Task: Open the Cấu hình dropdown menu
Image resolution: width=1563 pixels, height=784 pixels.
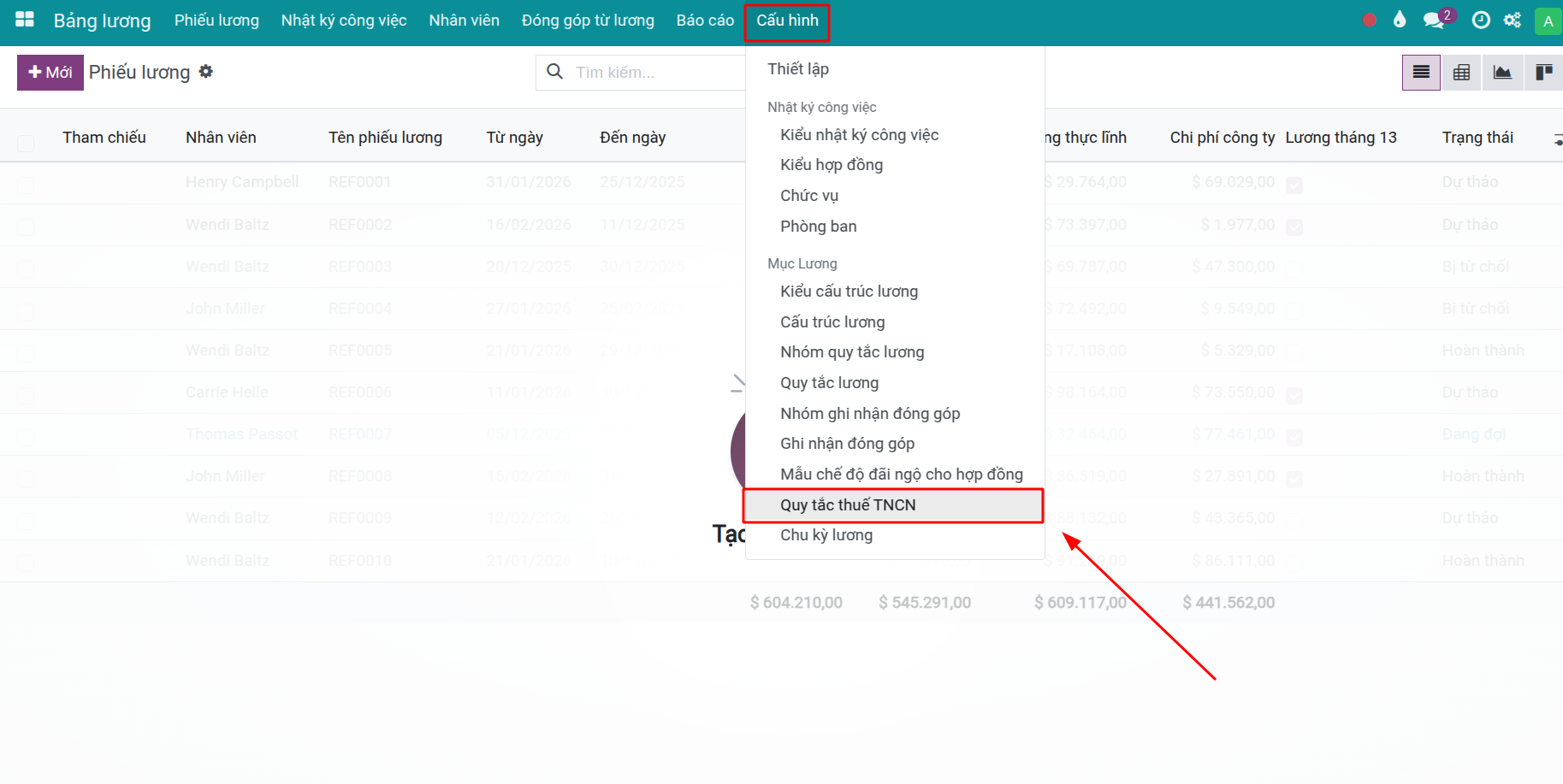Action: pos(787,21)
